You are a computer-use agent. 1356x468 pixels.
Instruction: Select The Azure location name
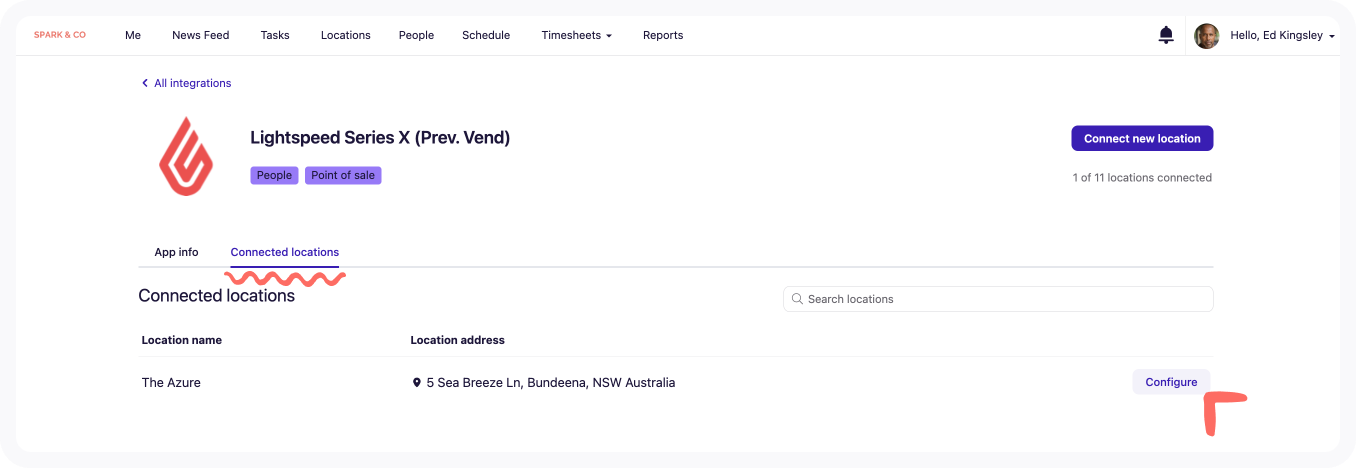coord(171,382)
